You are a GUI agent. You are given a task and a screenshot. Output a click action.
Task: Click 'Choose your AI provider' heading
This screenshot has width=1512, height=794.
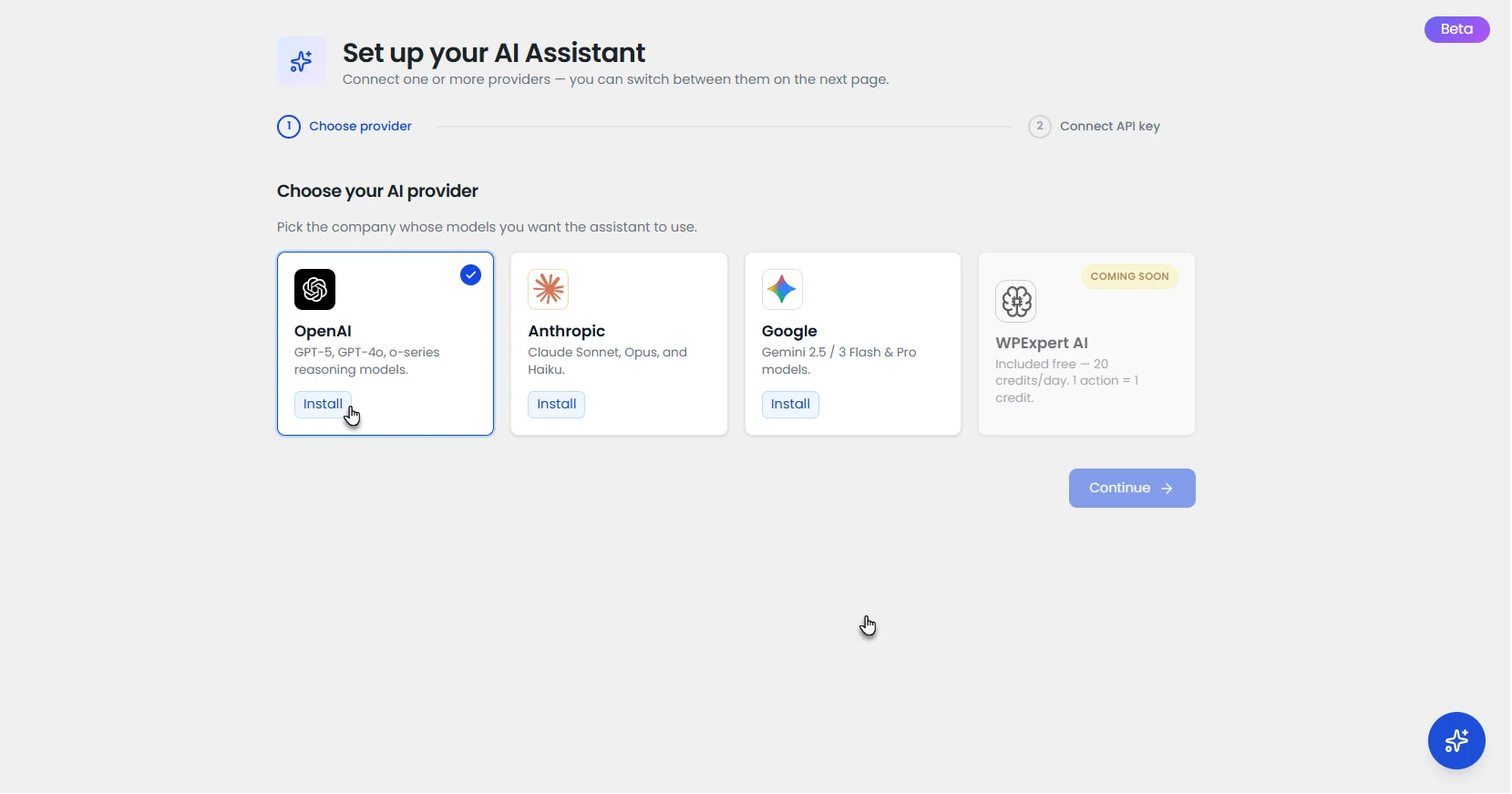377,191
